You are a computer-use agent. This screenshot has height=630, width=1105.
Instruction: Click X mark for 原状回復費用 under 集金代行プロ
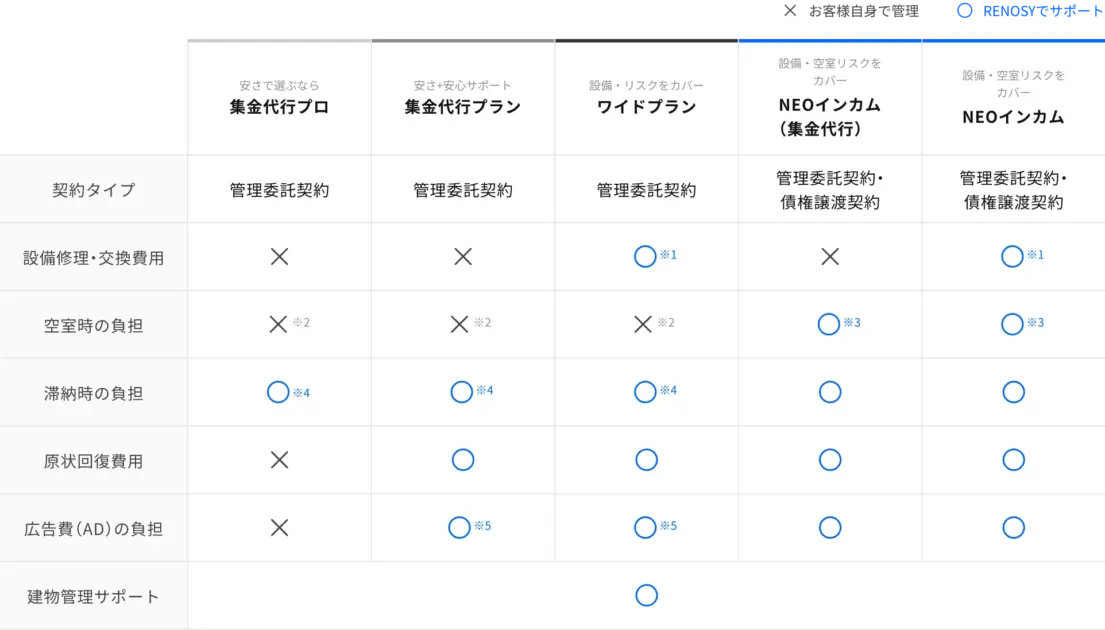tap(279, 459)
